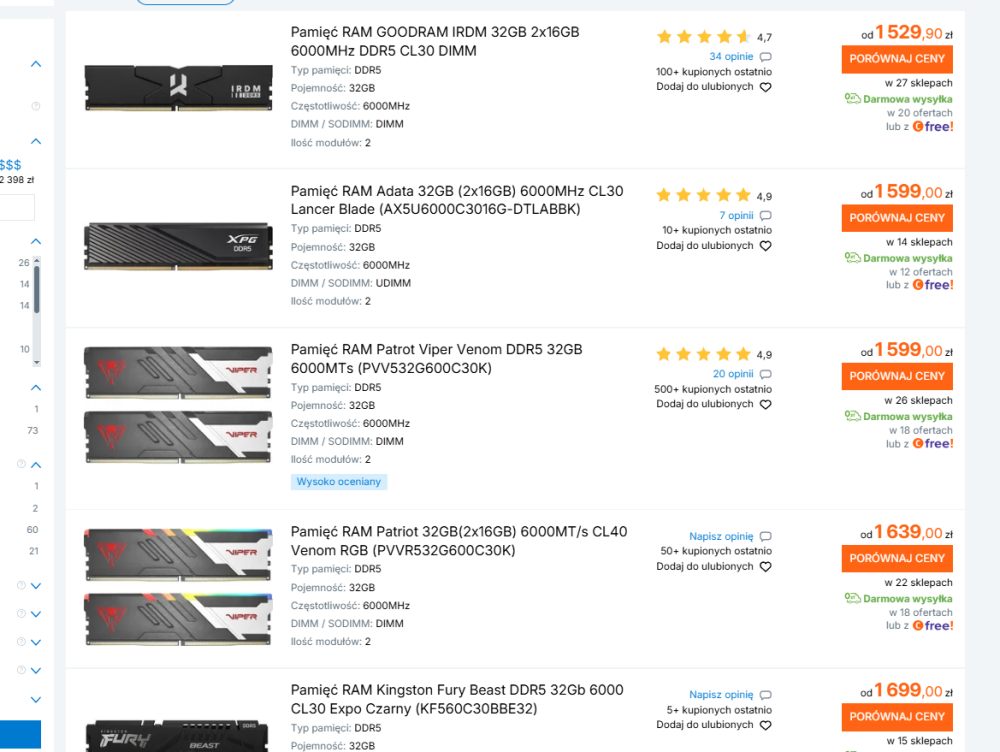1000x752 pixels.
Task: Click the star rating of Adata Lancer Blade
Action: 703,196
